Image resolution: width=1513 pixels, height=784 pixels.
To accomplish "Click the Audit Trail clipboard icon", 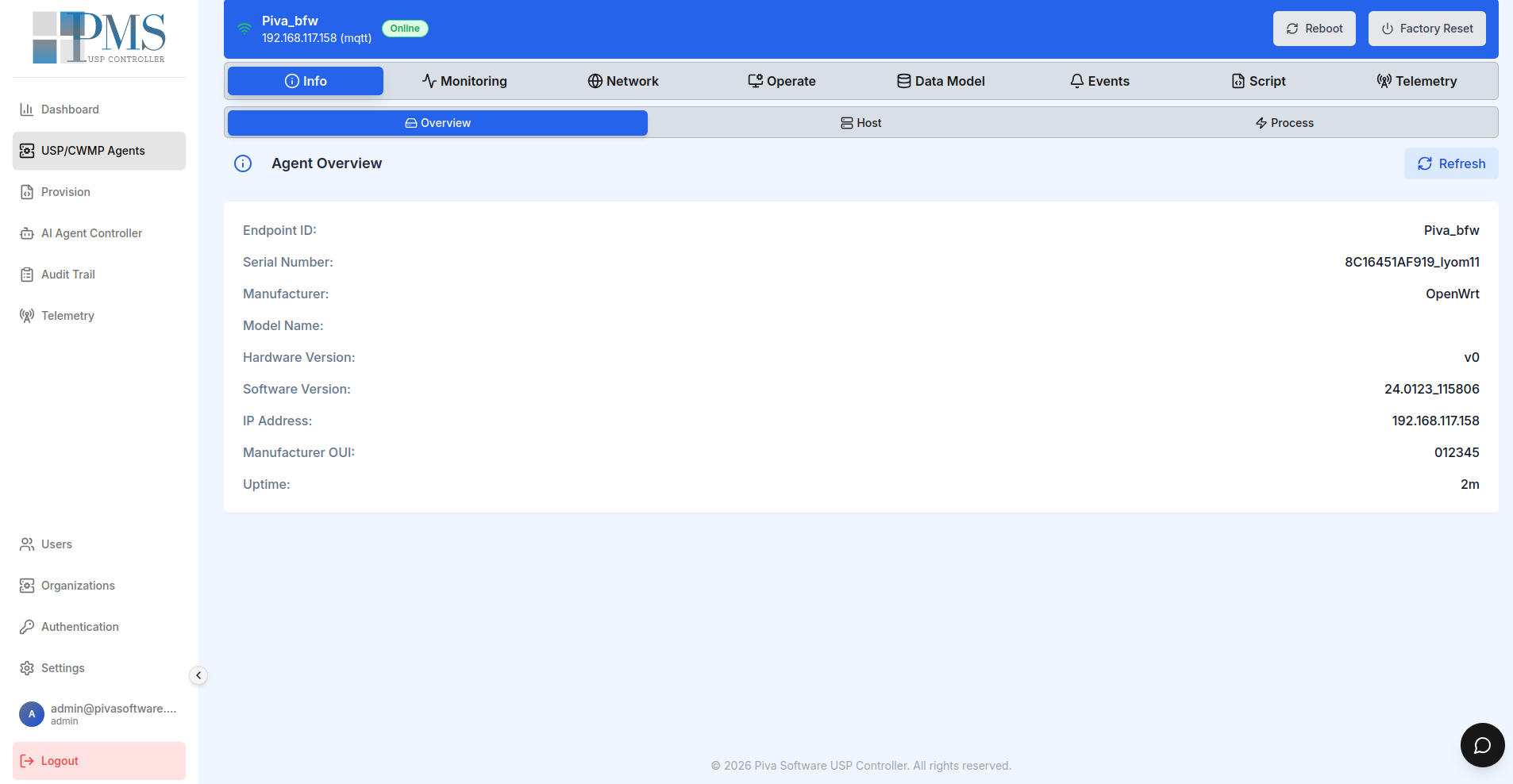I will 27,275.
